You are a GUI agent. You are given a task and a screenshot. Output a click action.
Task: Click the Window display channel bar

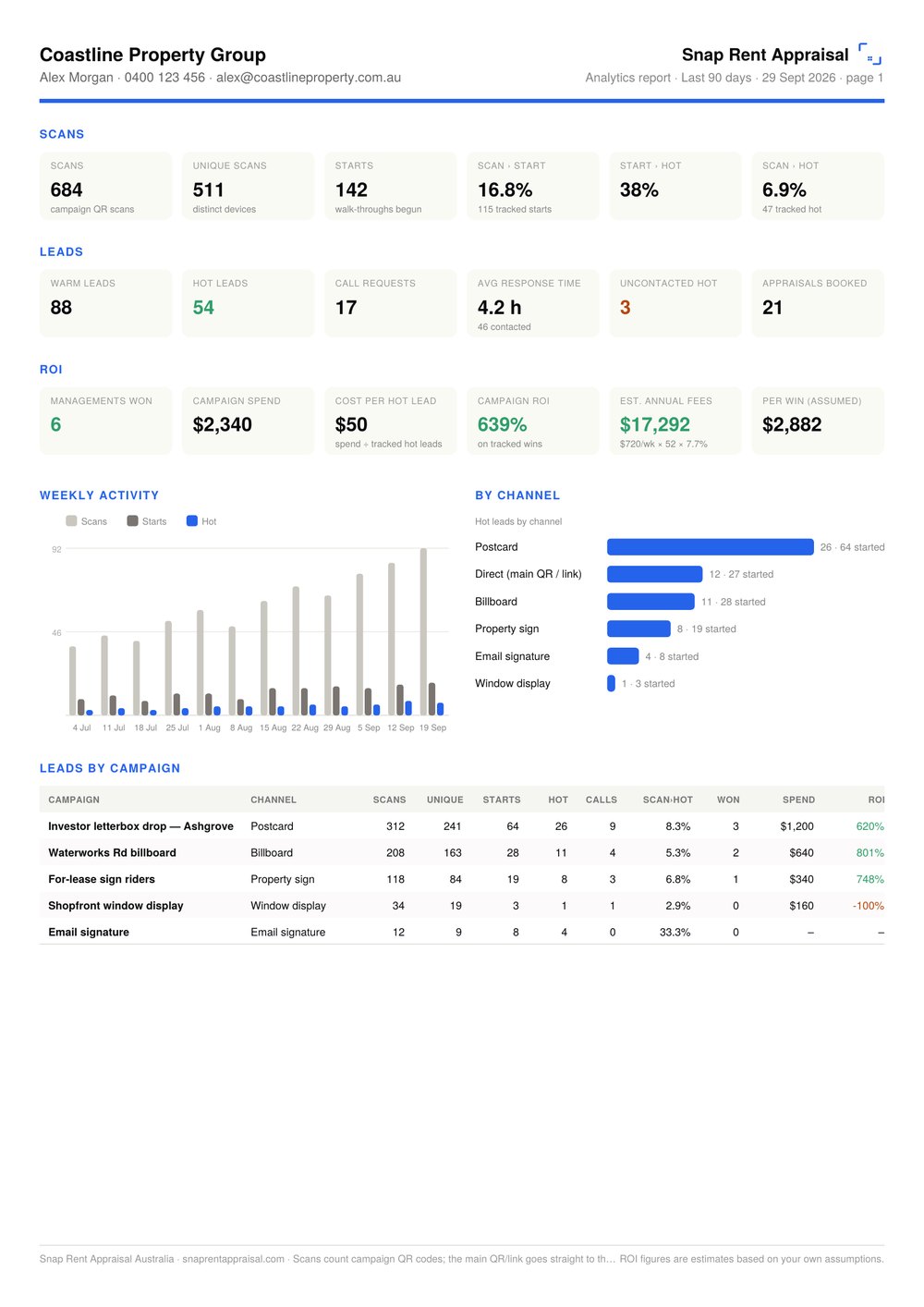pos(611,683)
